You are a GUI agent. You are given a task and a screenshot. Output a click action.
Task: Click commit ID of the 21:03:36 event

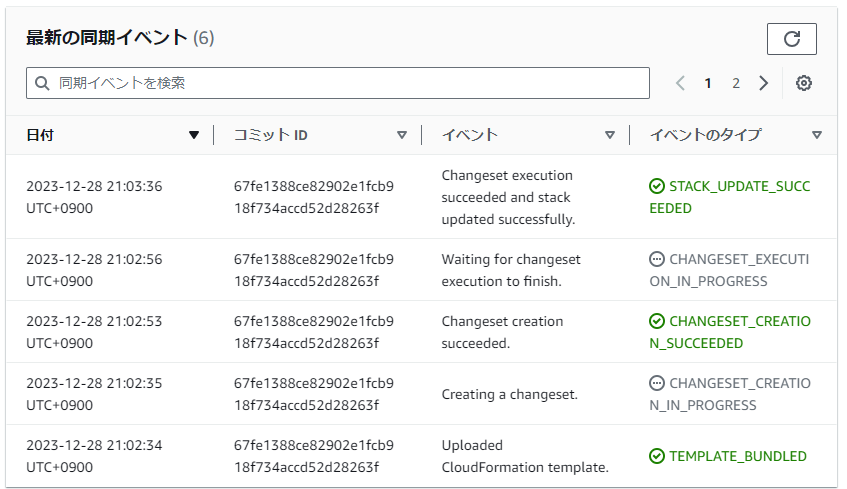(313, 197)
